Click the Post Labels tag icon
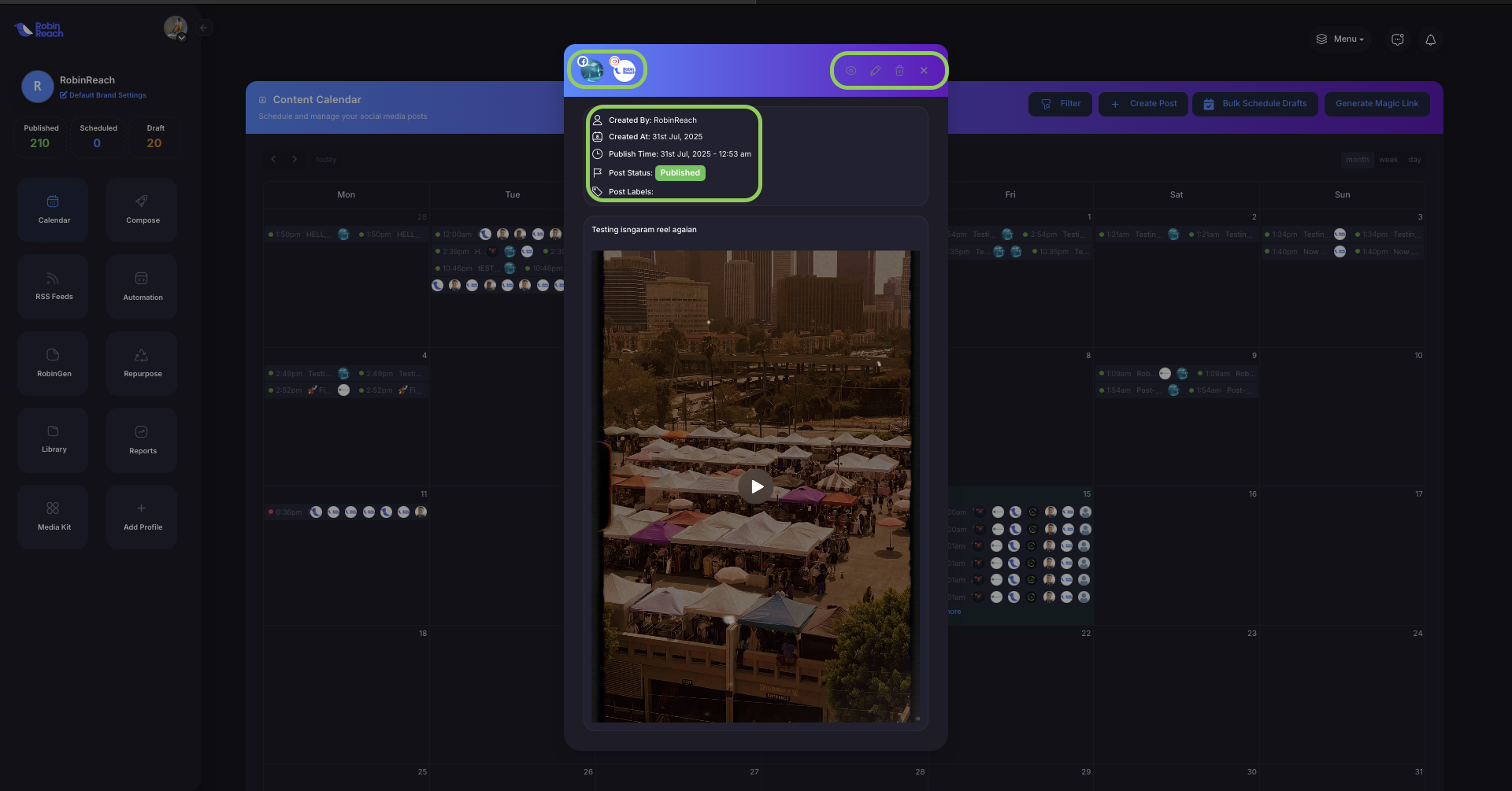Viewport: 1512px width, 791px height. [597, 191]
